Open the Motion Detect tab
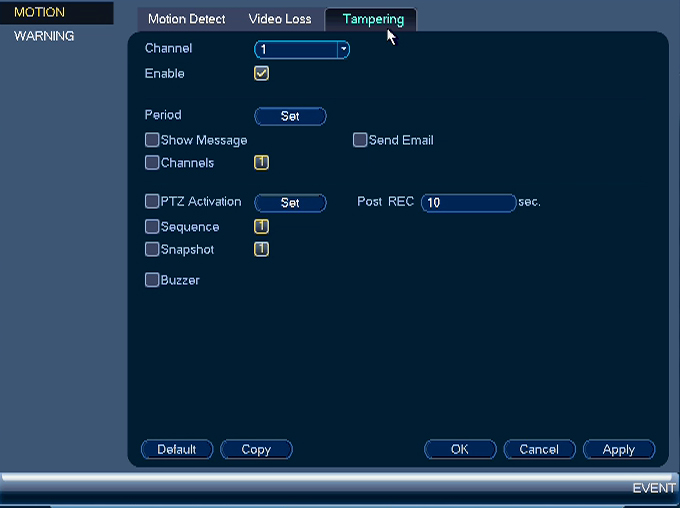Viewport: 680px width, 508px height. pos(186,19)
